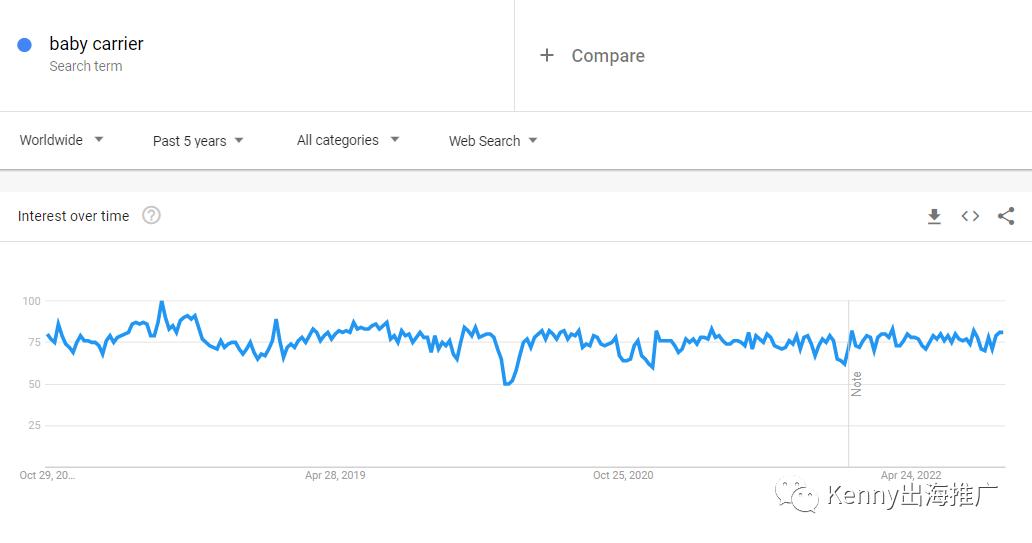
Task: Click the Note marker on chart
Action: coord(856,384)
